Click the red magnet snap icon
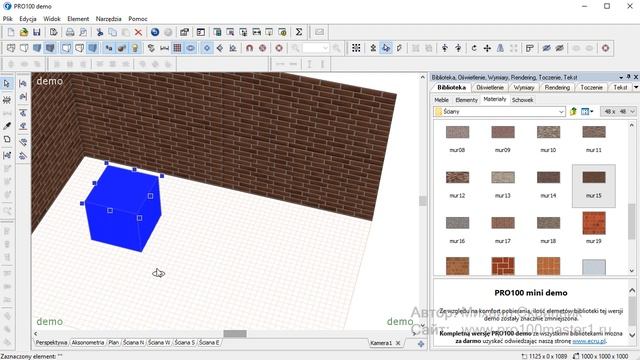Viewport: 640px width, 360px height. (x=249, y=48)
